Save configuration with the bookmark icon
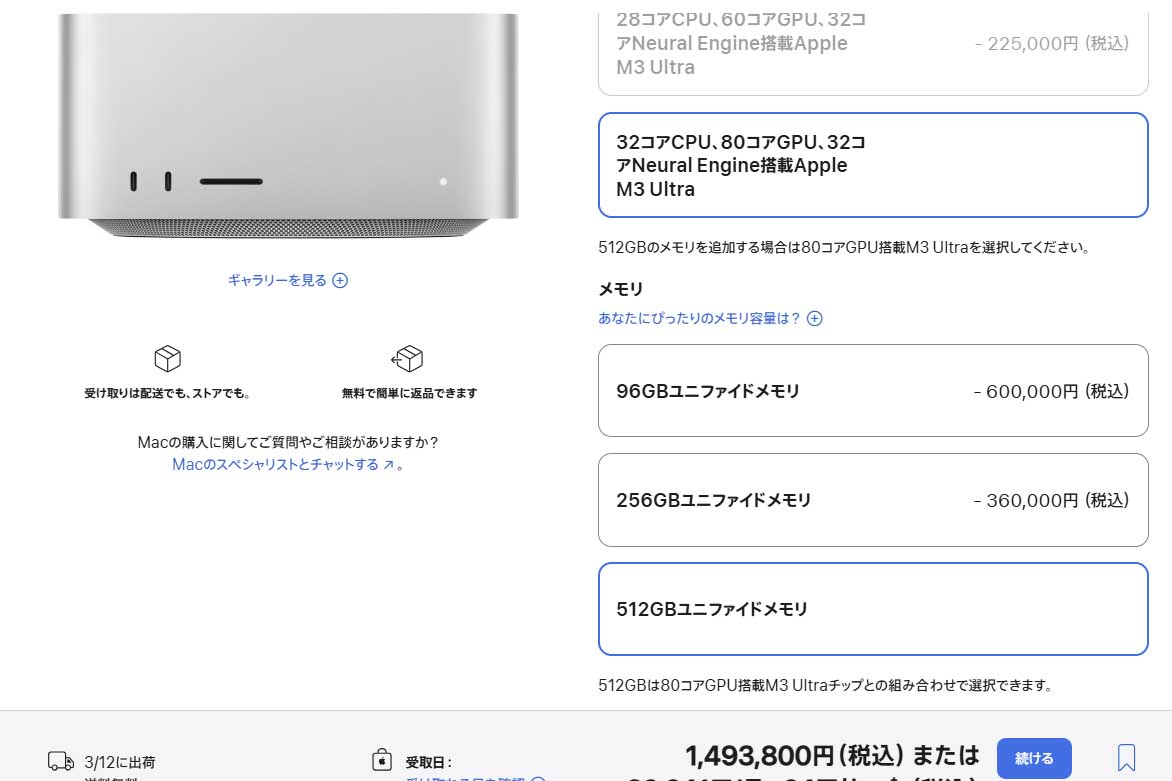The image size is (1172, 781). click(1126, 757)
